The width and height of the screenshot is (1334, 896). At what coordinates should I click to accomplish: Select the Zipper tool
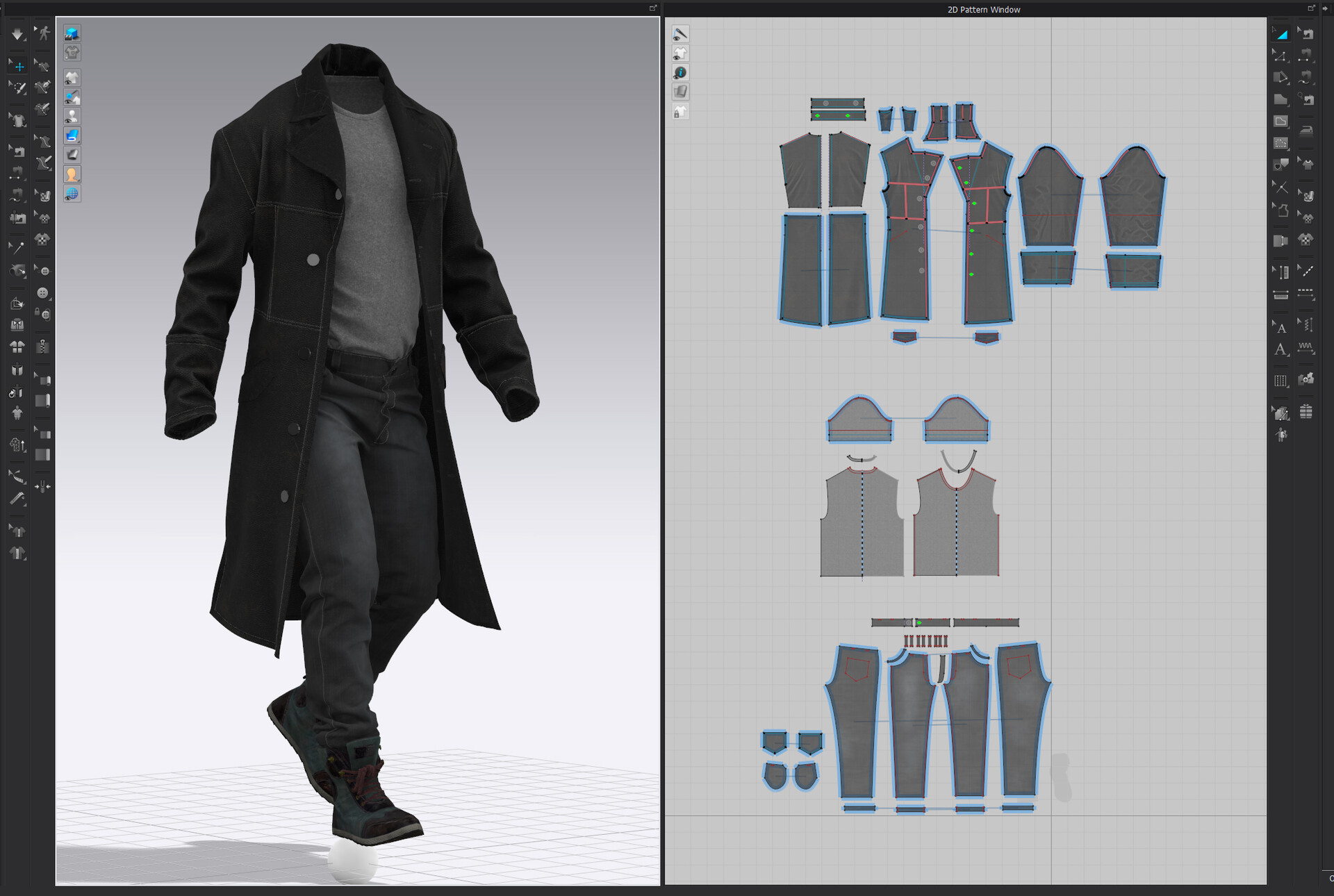(43, 346)
